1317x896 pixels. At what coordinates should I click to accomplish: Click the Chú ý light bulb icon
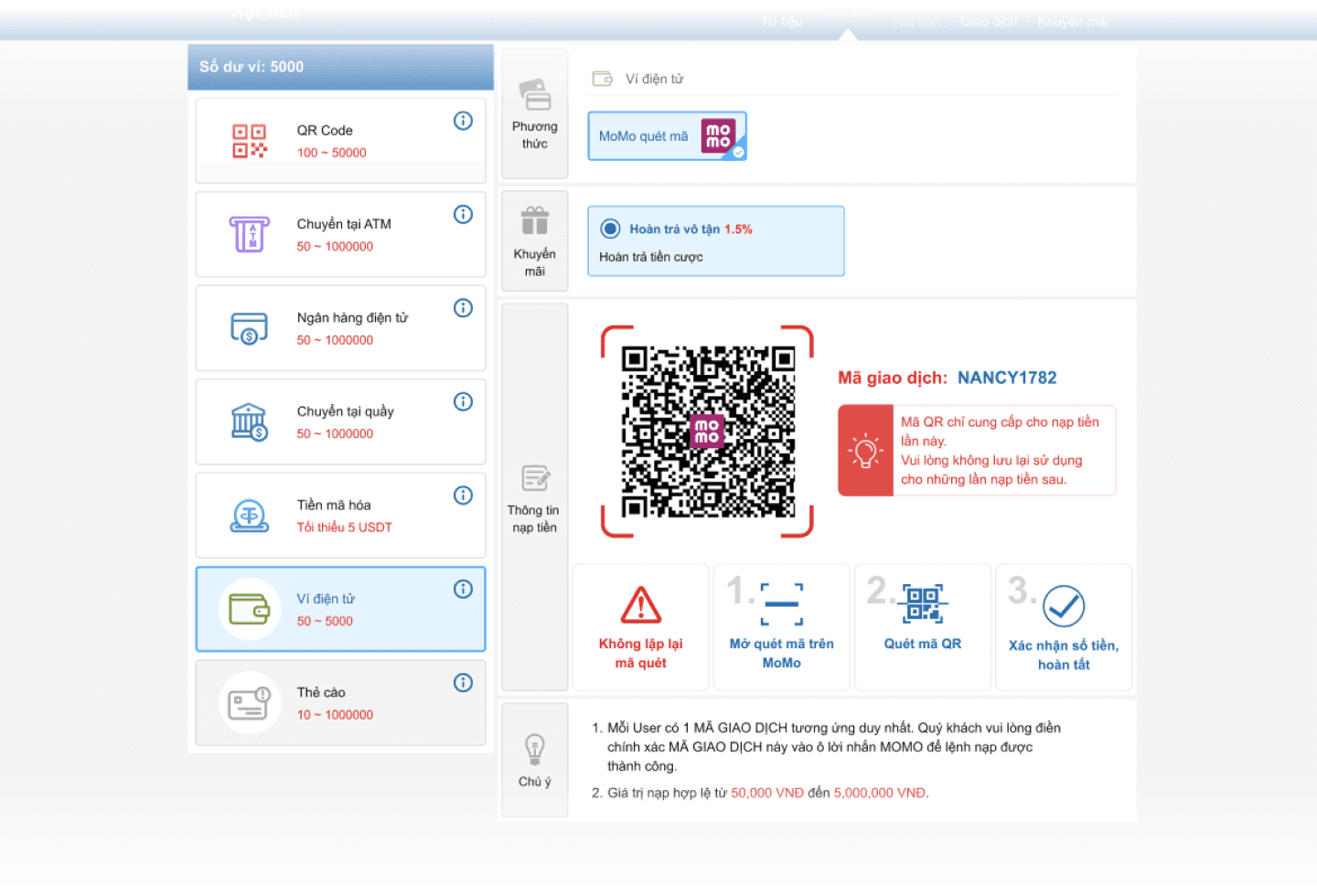[535, 750]
